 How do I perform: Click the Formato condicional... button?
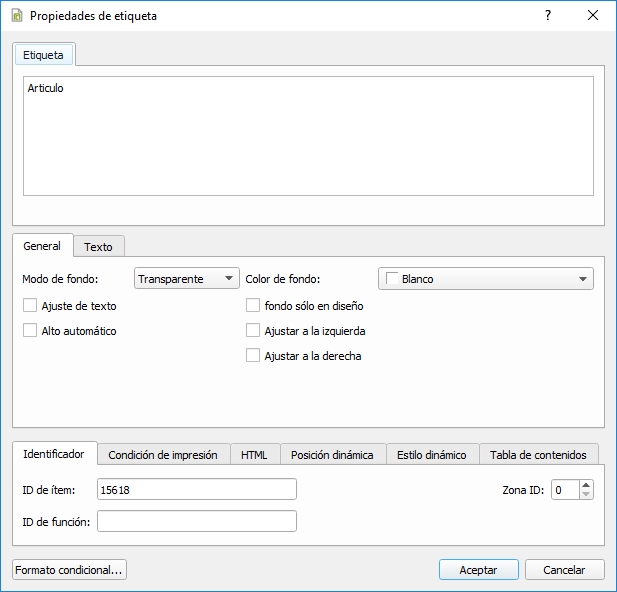70,570
